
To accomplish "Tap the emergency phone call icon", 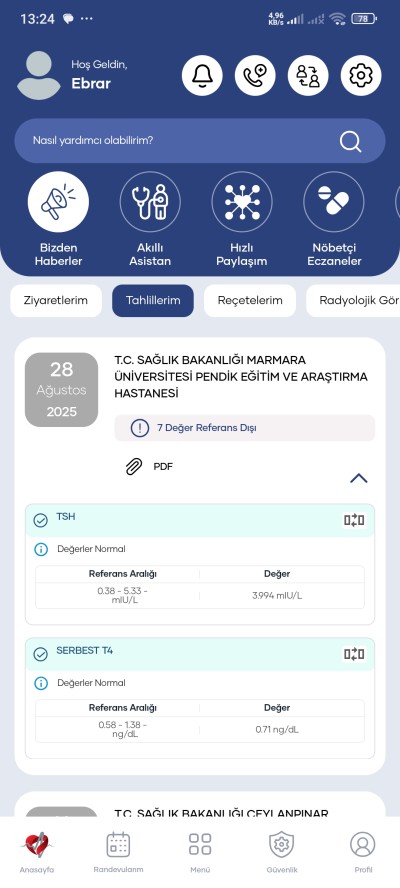I will [x=255, y=75].
